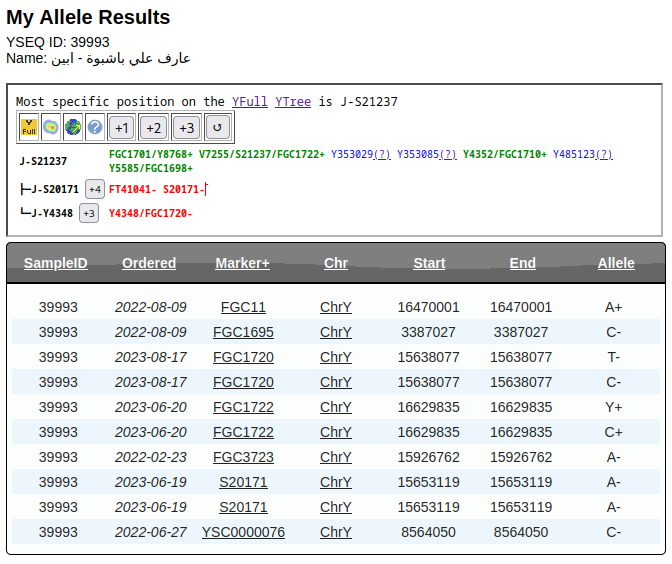This screenshot has height=564, width=672.
Task: Sort table by Ordered column
Action: click(x=149, y=263)
